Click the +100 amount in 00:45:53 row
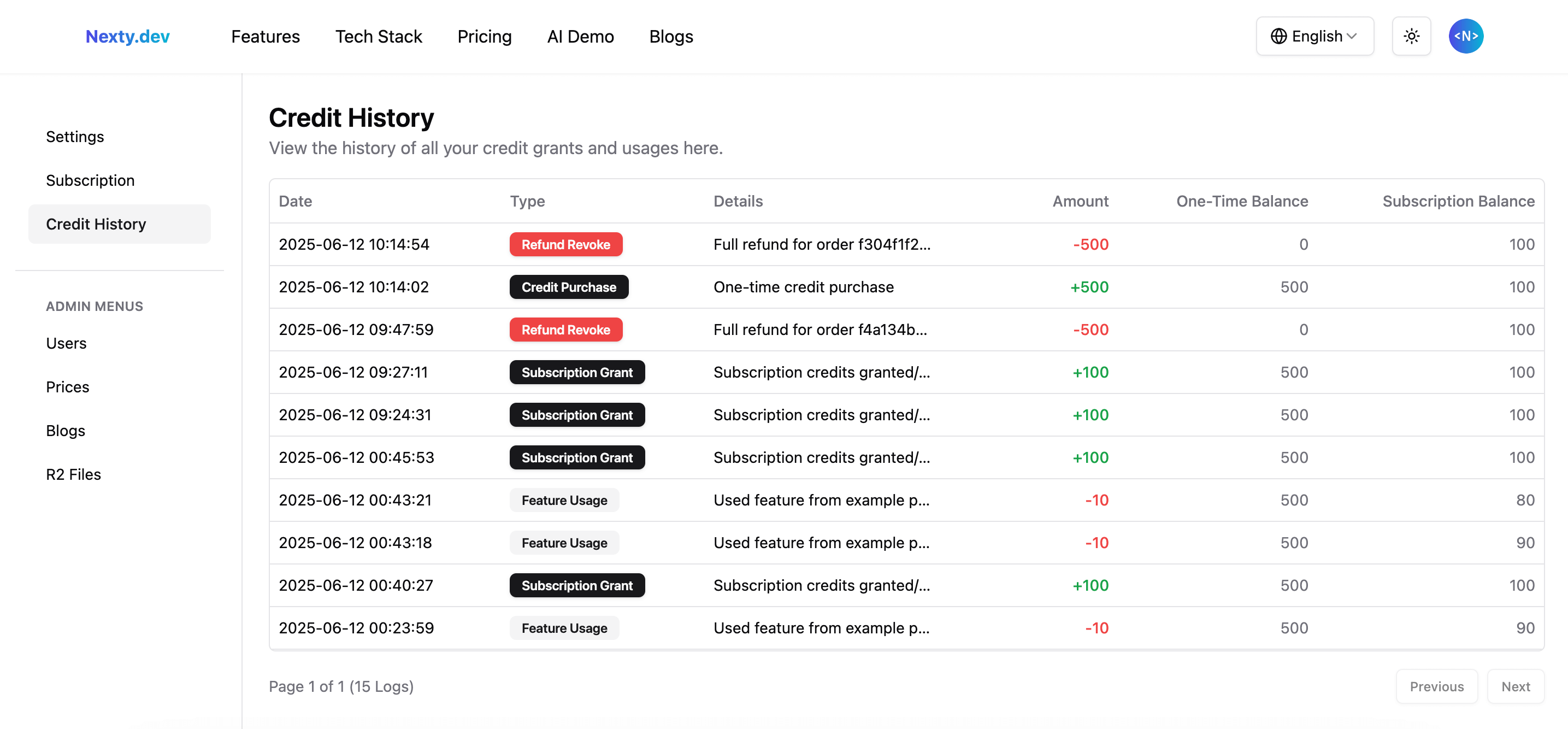Viewport: 1568px width, 729px height. click(x=1090, y=458)
